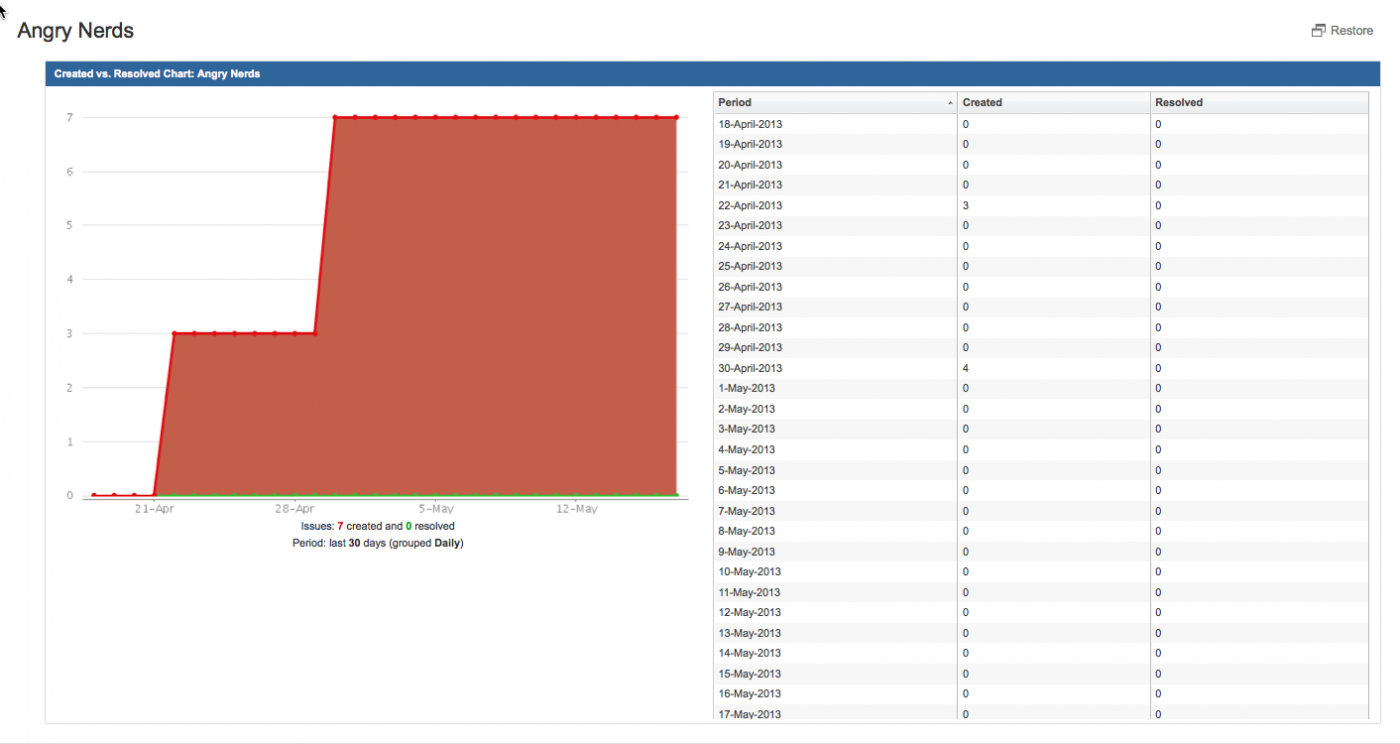Open the 3 created issues on 22-April-2013

click(965, 206)
